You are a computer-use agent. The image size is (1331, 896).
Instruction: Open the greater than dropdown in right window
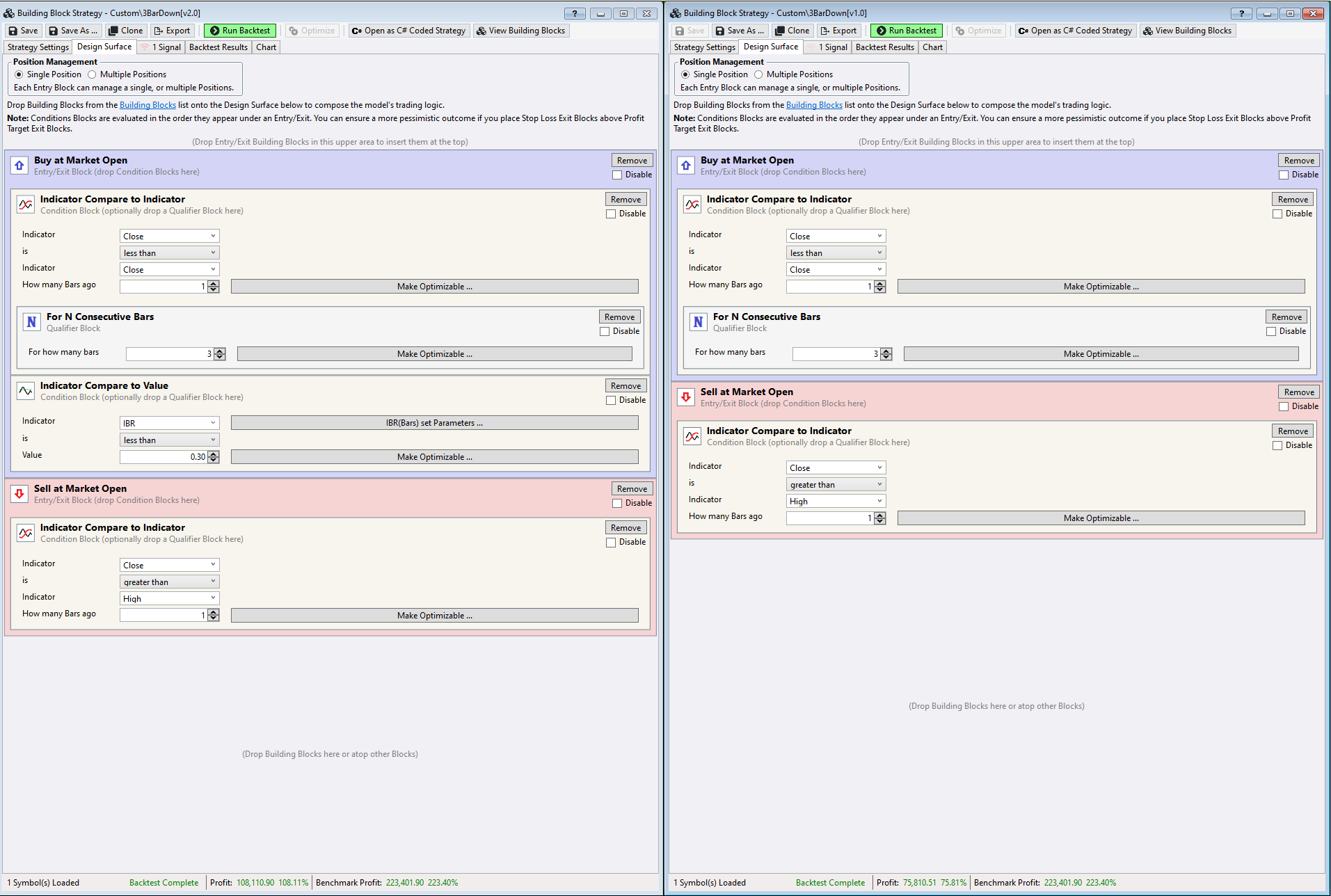click(x=836, y=485)
